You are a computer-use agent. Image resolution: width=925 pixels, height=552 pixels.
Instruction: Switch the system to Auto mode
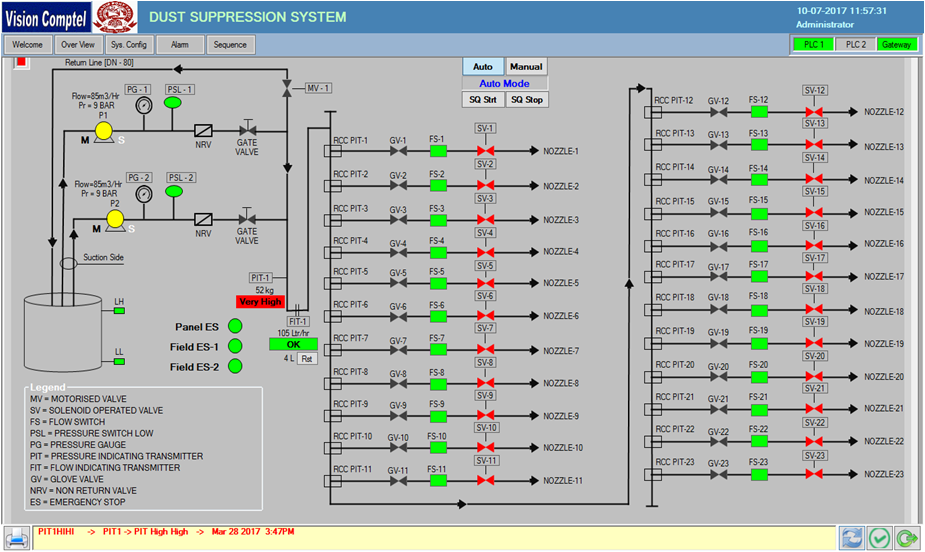click(482, 67)
